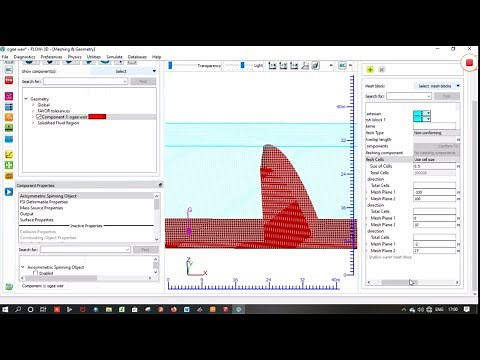
Task: Open the taskbar file explorer folder
Action: pos(109,309)
